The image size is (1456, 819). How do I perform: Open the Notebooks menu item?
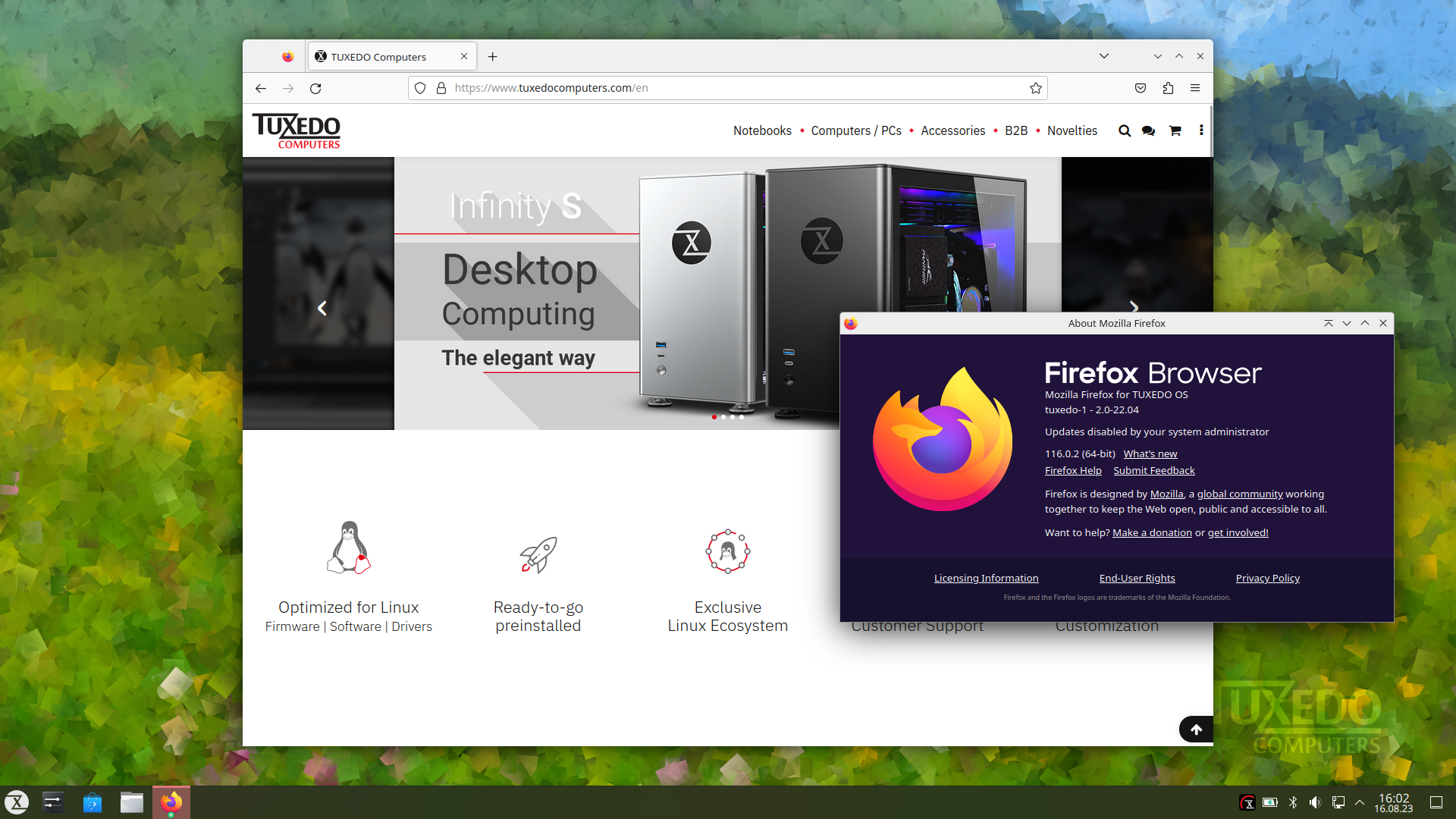click(762, 130)
